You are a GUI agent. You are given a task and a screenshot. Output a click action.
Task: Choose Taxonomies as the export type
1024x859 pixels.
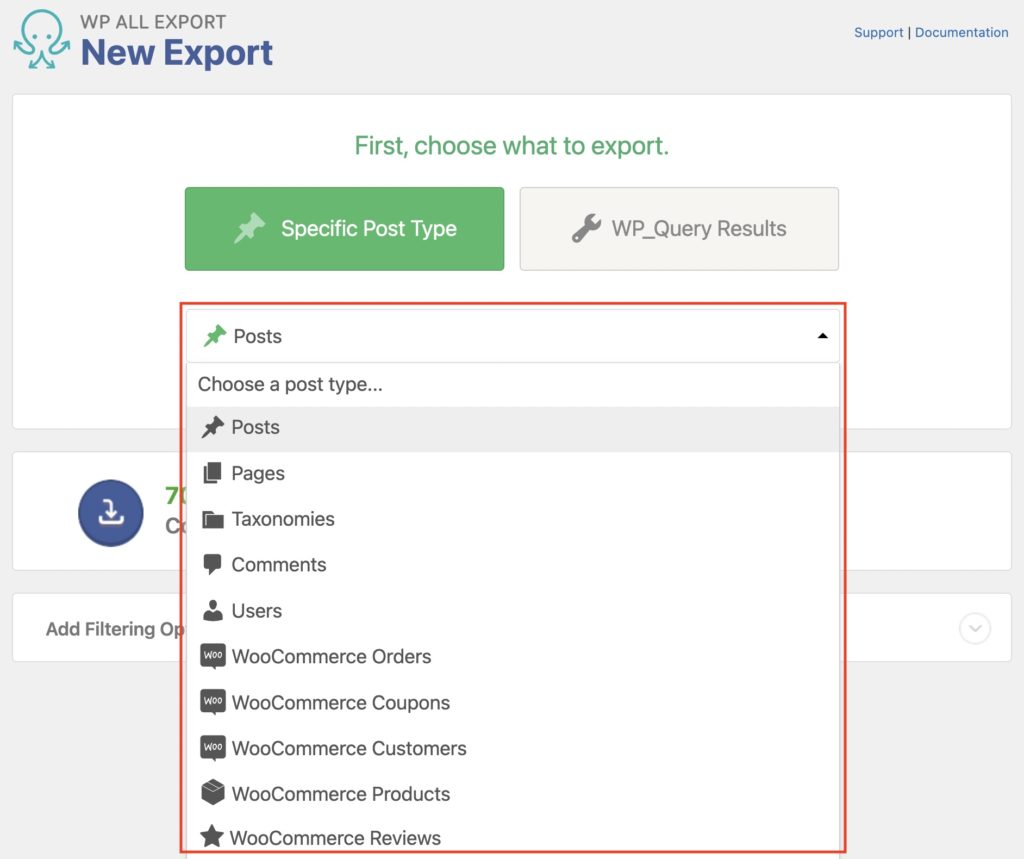(x=283, y=519)
